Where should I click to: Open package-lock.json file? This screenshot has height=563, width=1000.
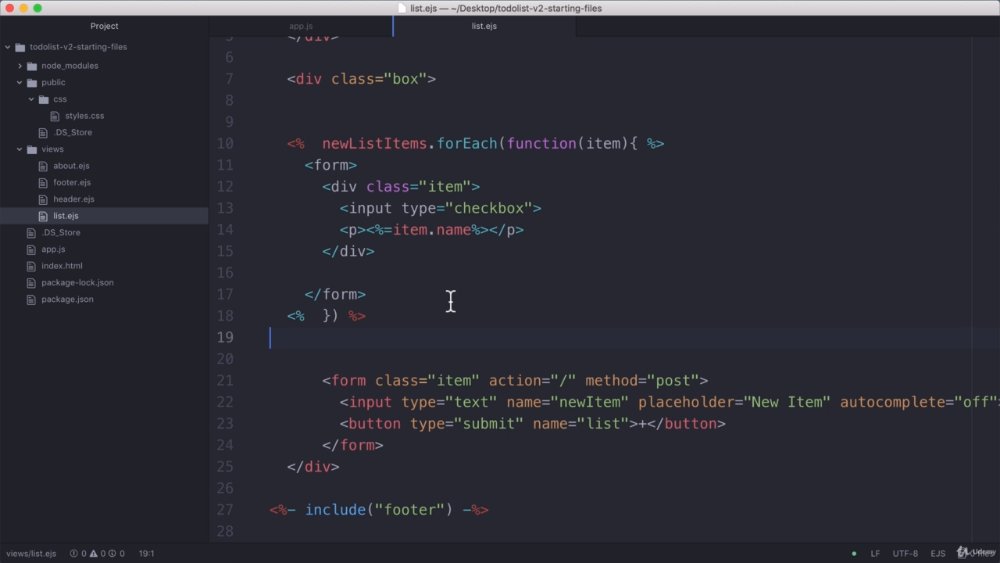point(77,282)
